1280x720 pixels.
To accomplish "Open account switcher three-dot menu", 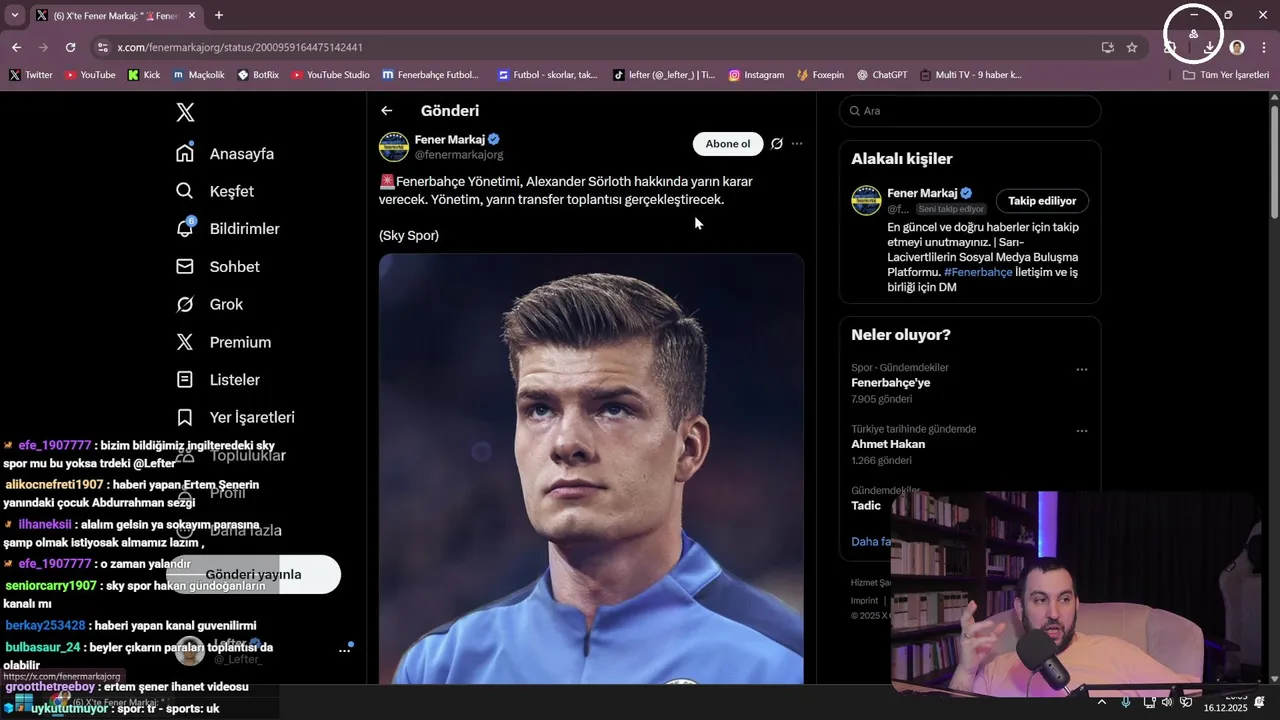I will [x=344, y=650].
